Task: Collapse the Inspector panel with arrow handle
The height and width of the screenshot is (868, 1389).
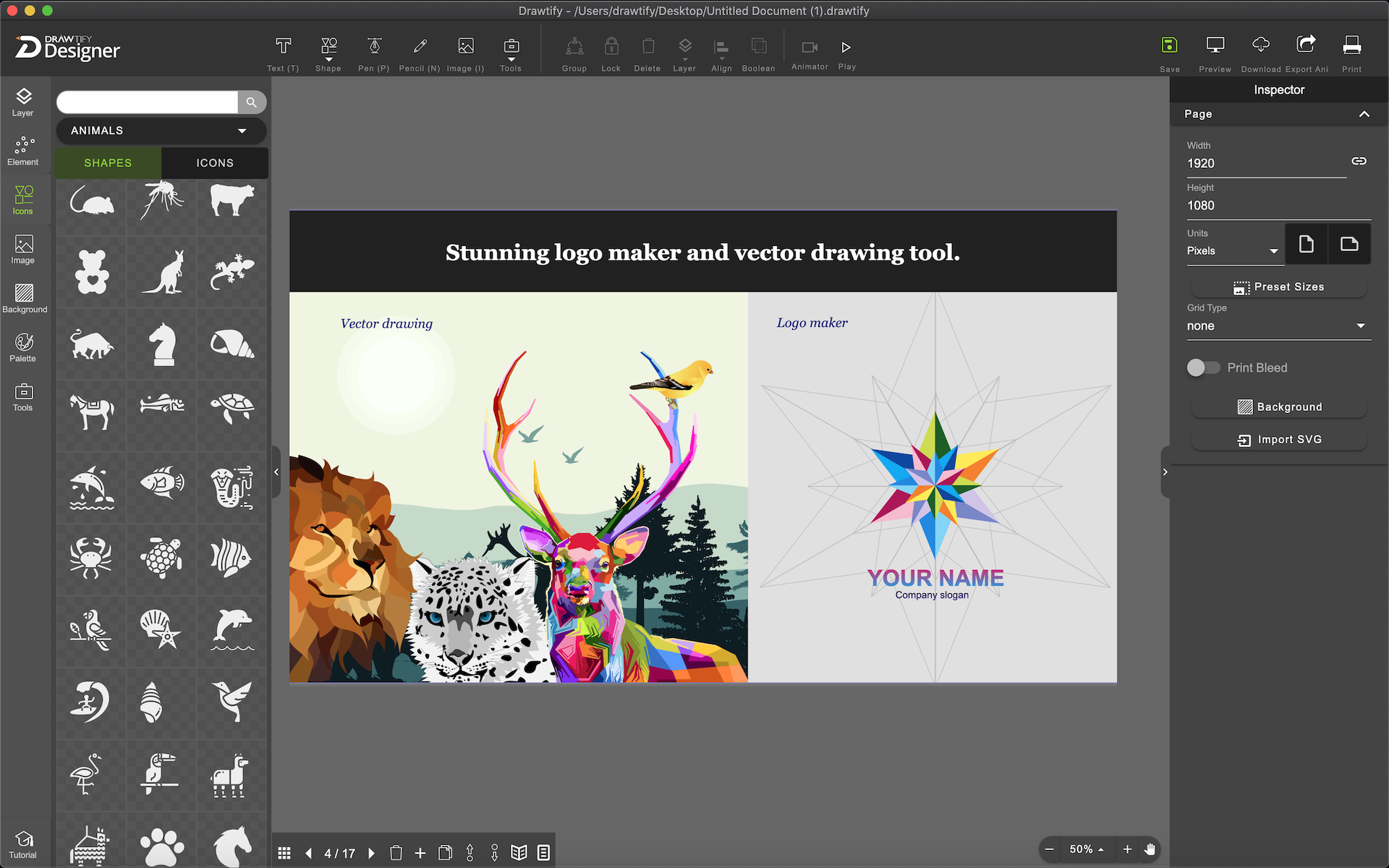Action: [x=1165, y=472]
